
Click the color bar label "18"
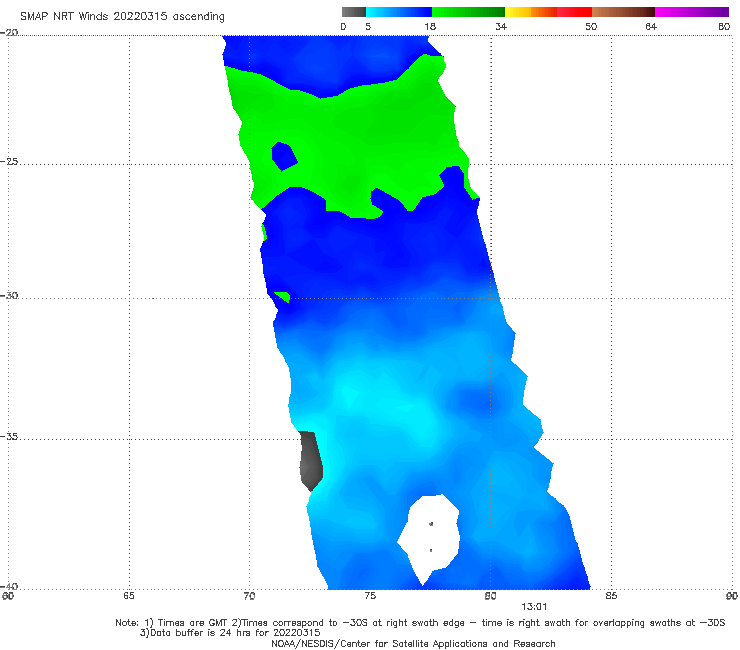[430, 26]
